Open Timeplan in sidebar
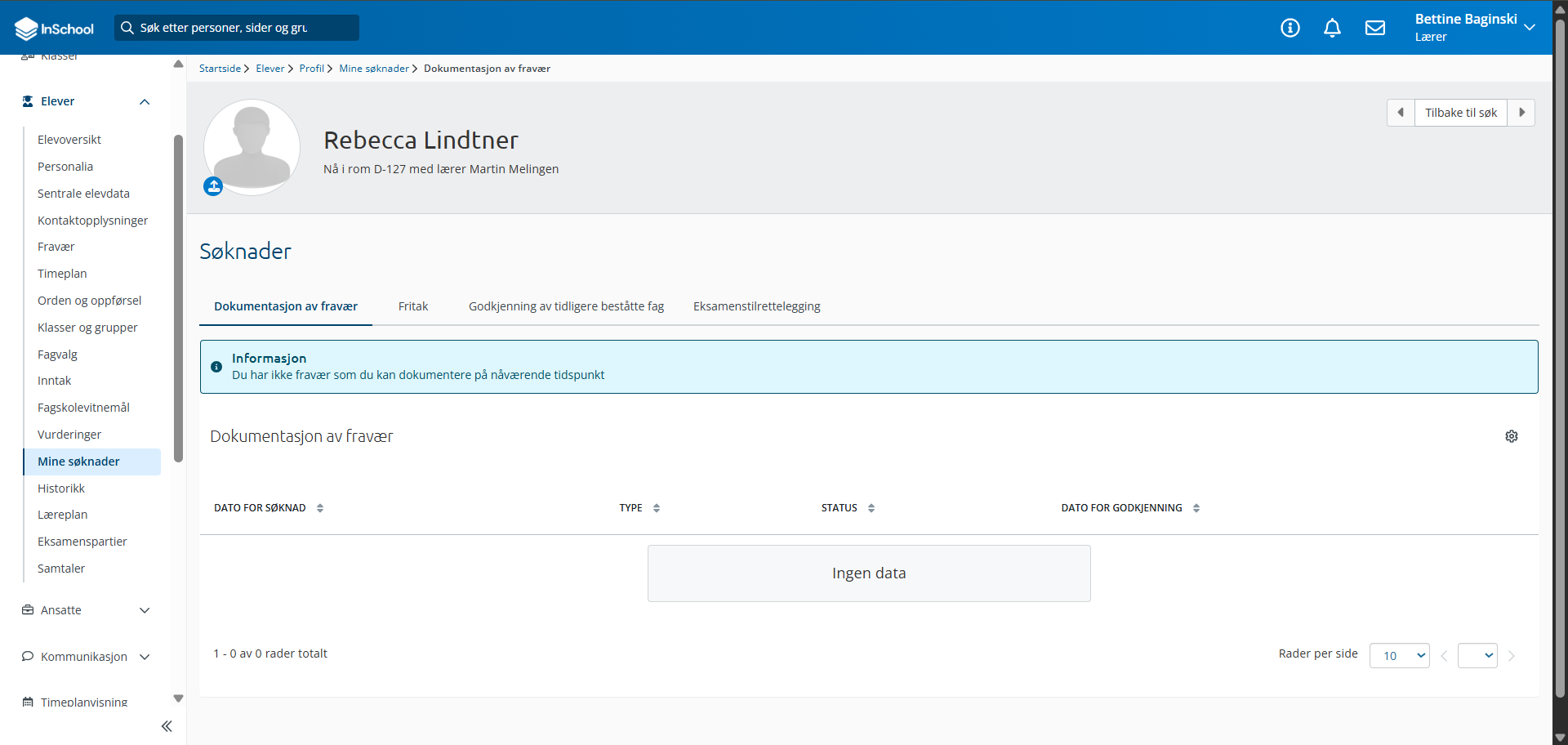 pyautogui.click(x=62, y=274)
